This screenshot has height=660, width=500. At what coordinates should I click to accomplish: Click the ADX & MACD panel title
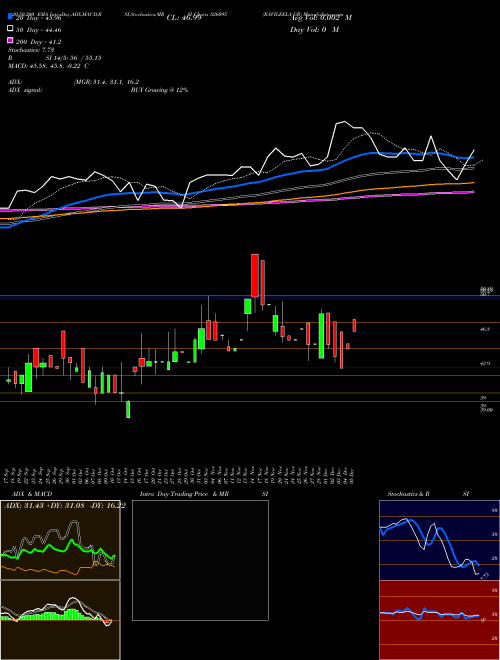click(32, 494)
